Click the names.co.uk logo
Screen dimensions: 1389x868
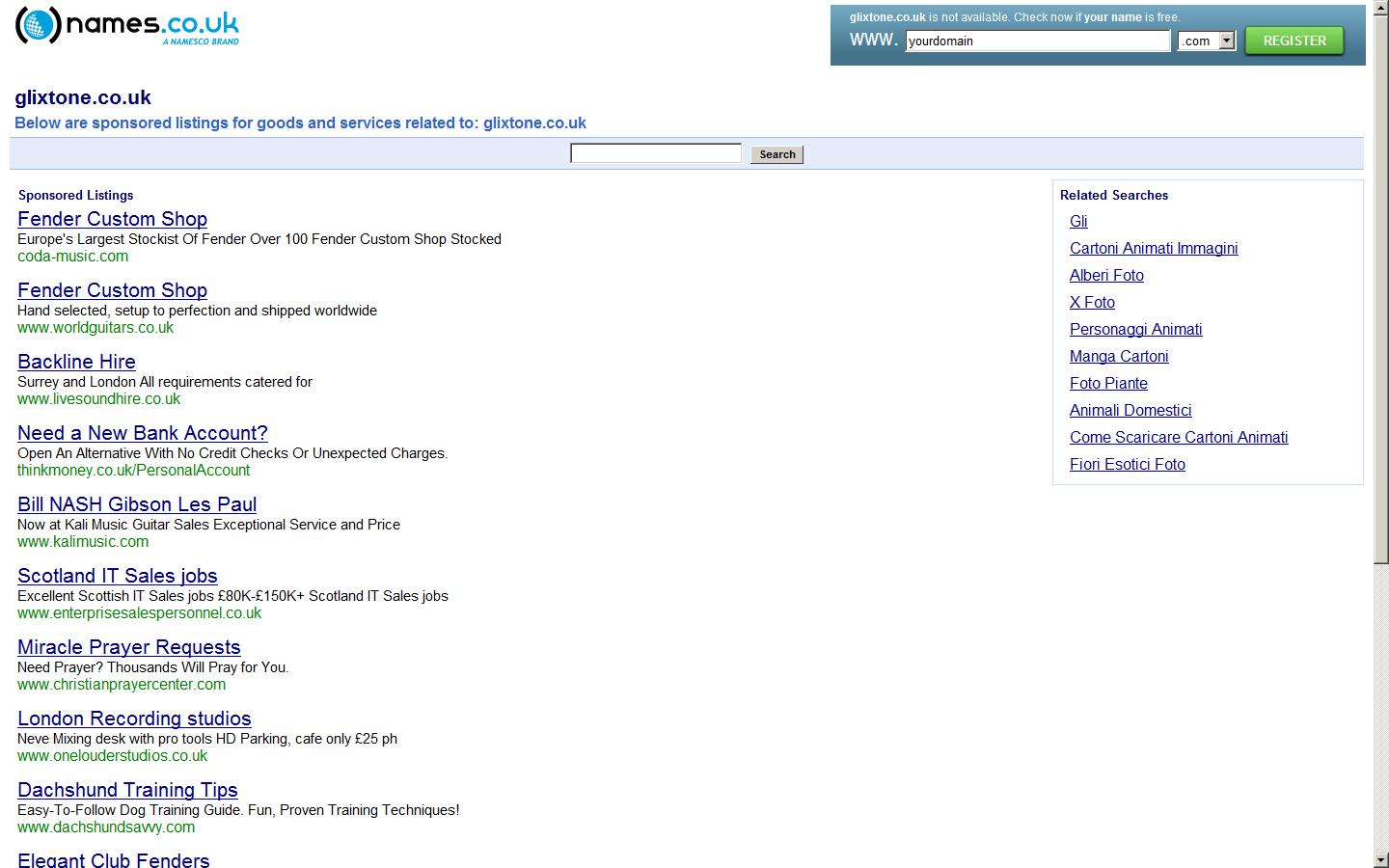(126, 26)
